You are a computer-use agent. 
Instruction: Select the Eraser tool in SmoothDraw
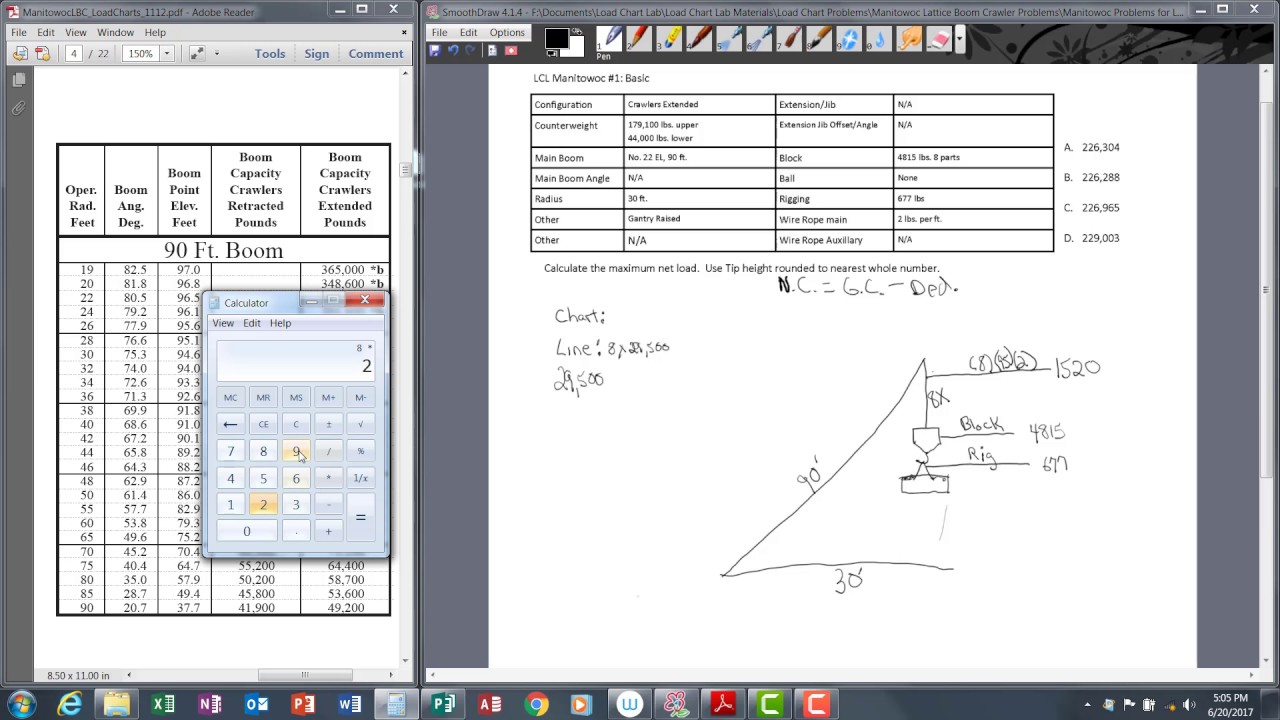[939, 39]
